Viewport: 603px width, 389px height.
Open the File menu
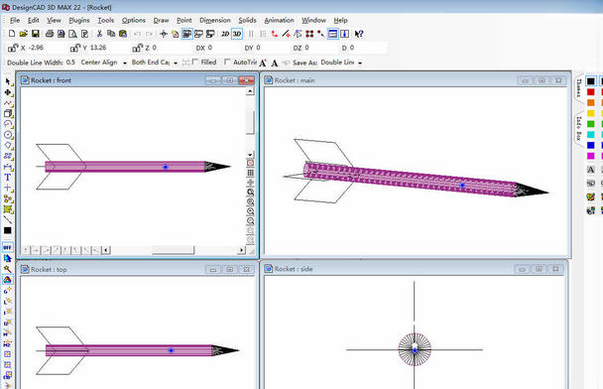coord(15,20)
